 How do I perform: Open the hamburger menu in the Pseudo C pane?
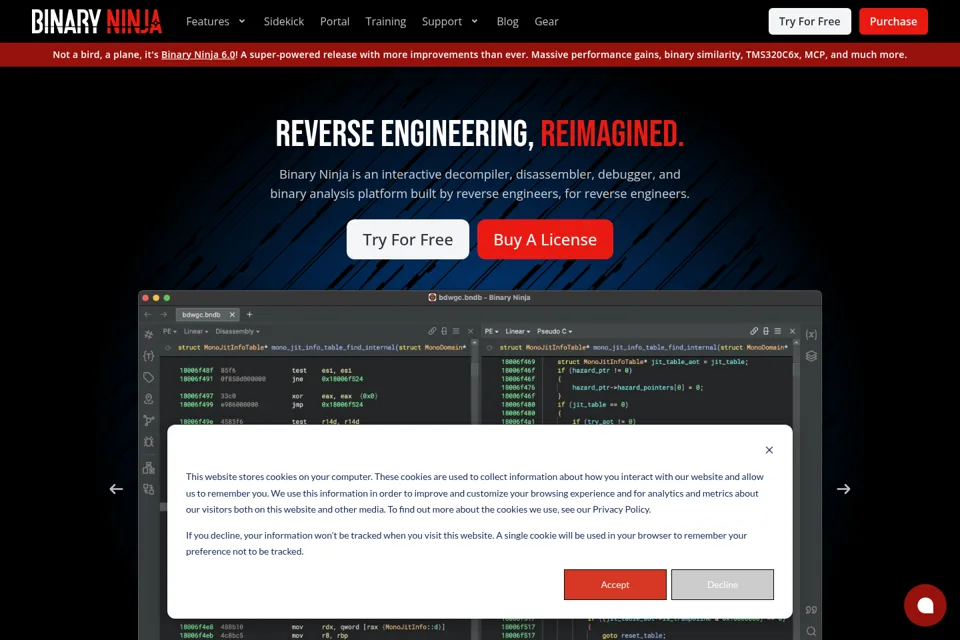[778, 331]
